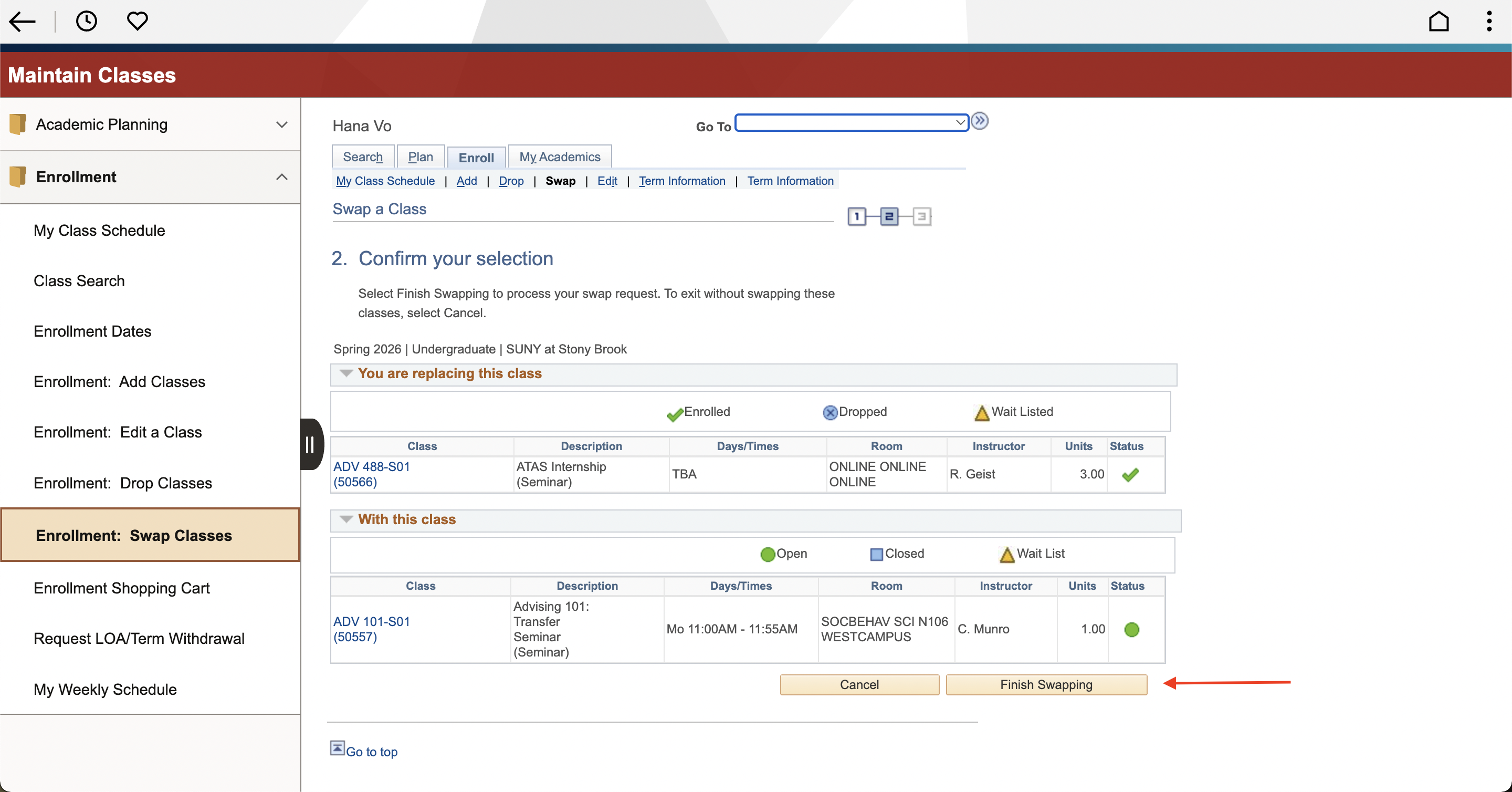Go to the home icon

coord(1438,22)
